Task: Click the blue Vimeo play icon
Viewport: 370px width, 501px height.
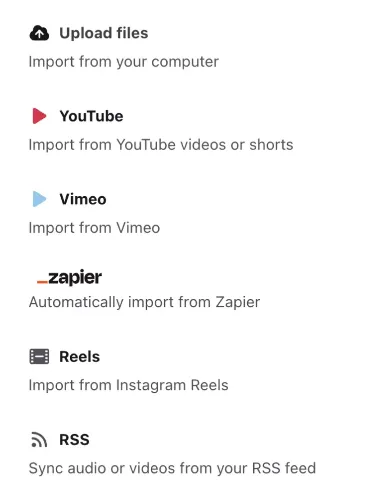Action: (x=39, y=199)
